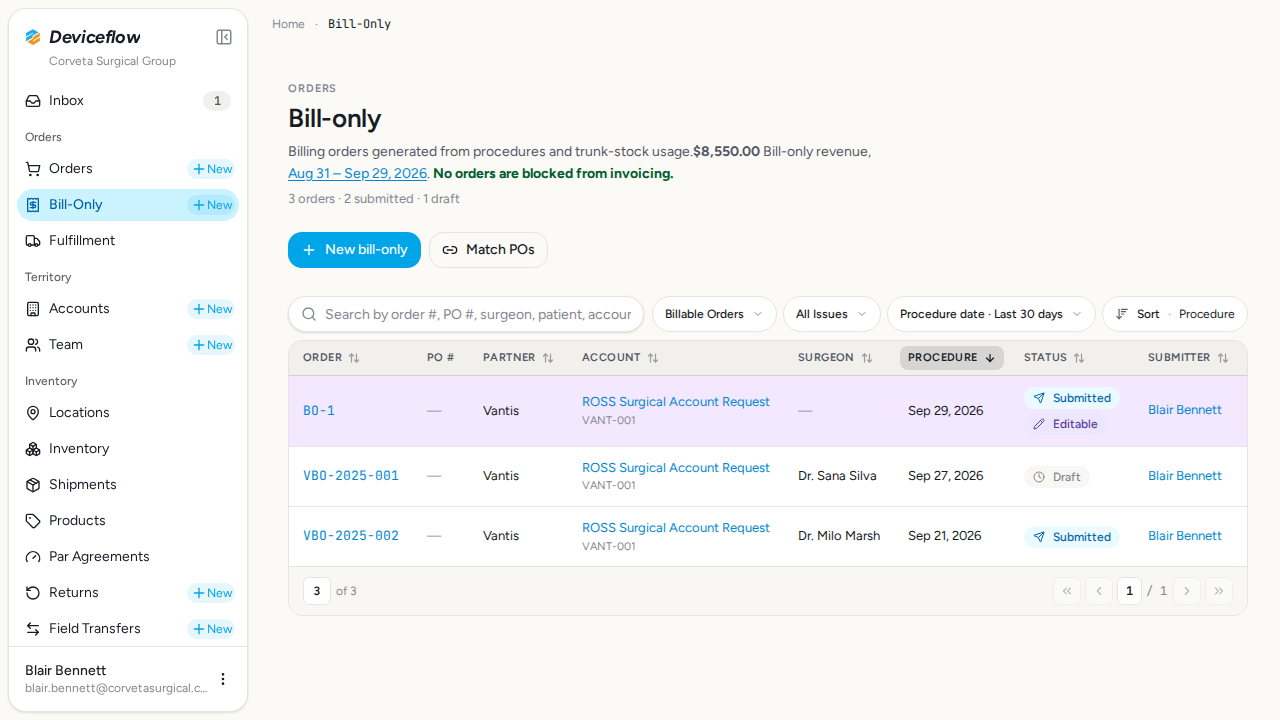The width and height of the screenshot is (1280, 720).
Task: Sort by Order column arrows icon
Action: point(354,358)
